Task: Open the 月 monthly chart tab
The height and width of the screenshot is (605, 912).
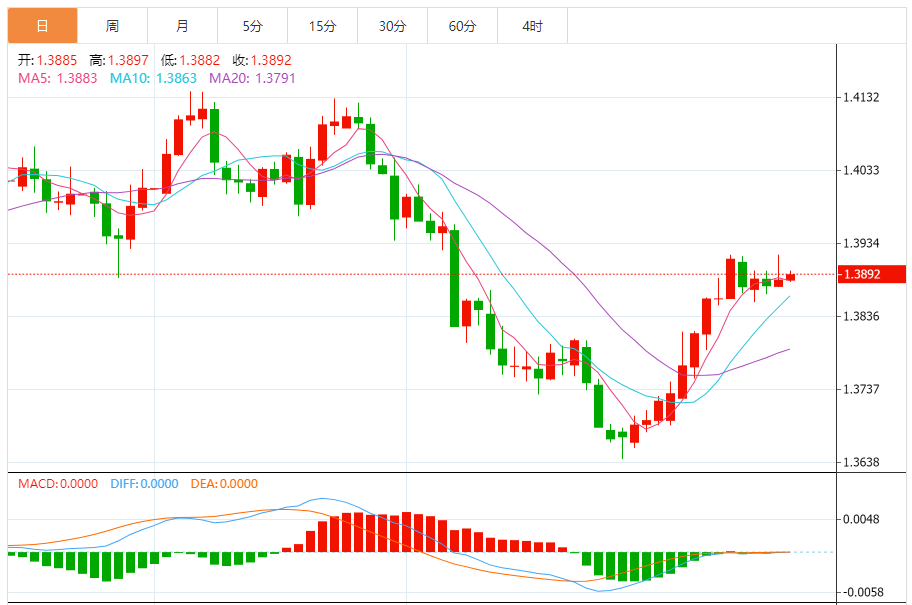Action: point(182,26)
